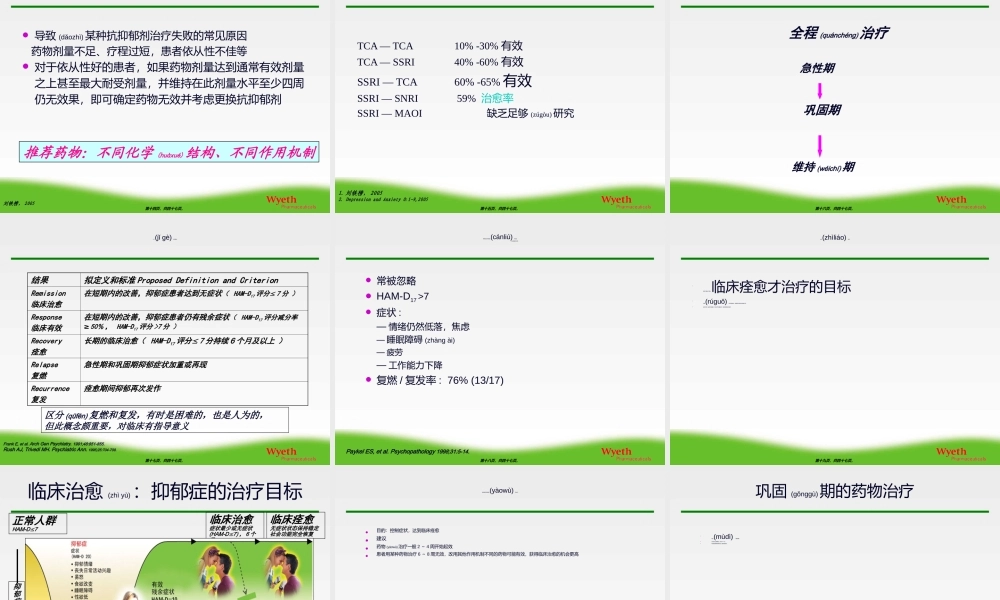Click the Wyeth logo on the TCA comparison slide
Image resolution: width=1000 pixels, height=600 pixels.
point(615,200)
